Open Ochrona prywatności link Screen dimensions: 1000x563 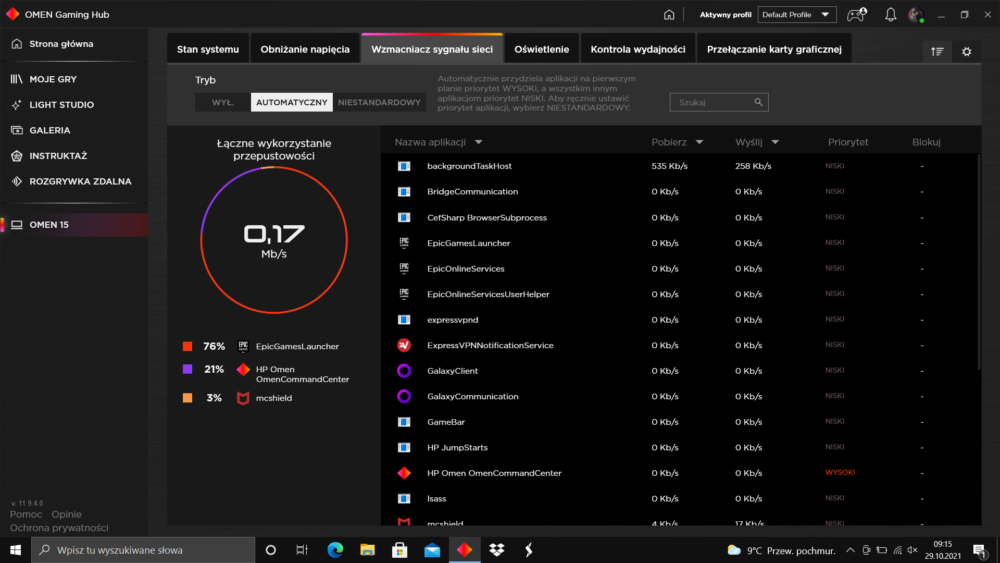(x=59, y=528)
